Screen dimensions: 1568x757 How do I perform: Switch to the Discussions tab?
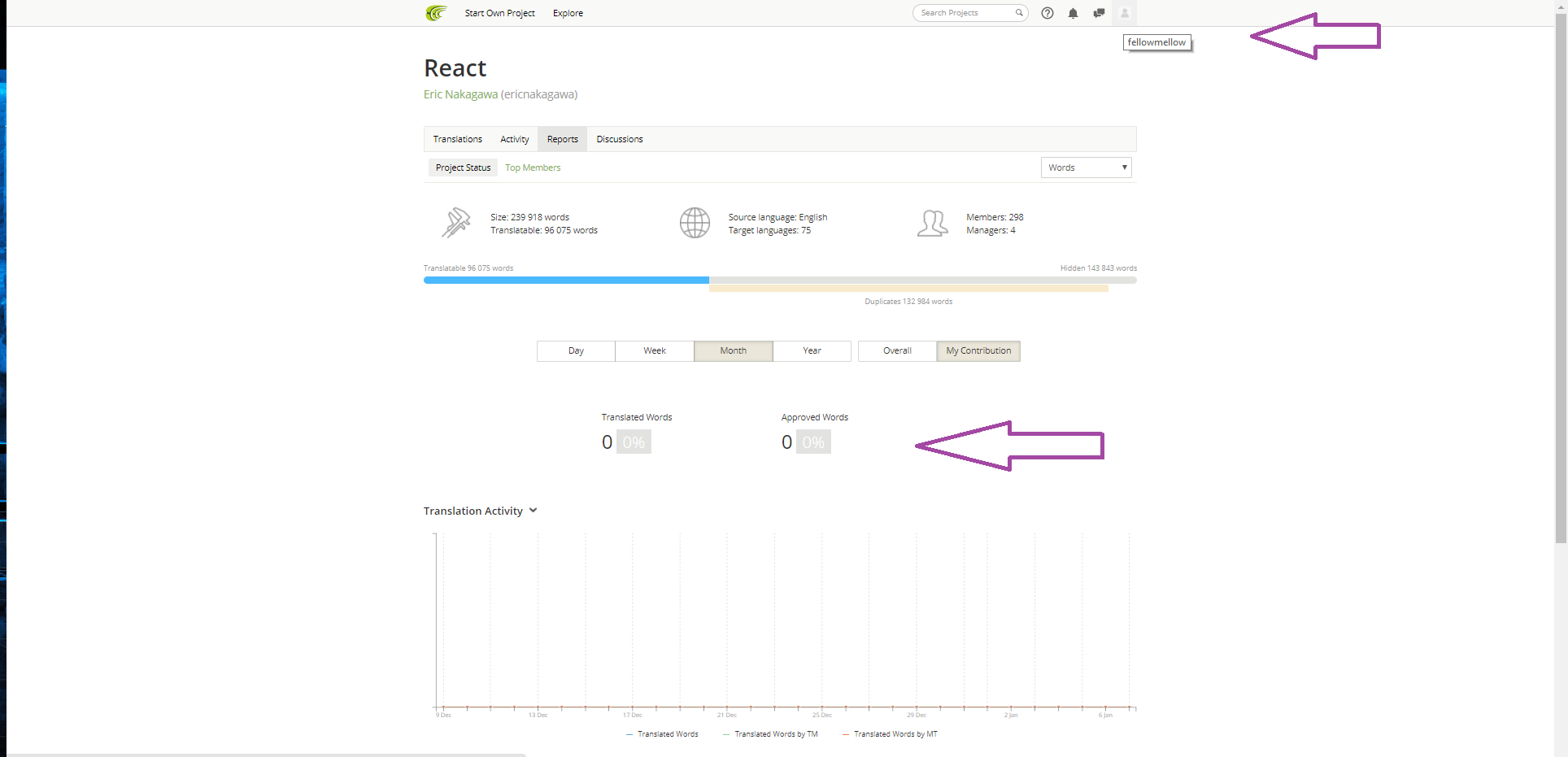(x=620, y=139)
